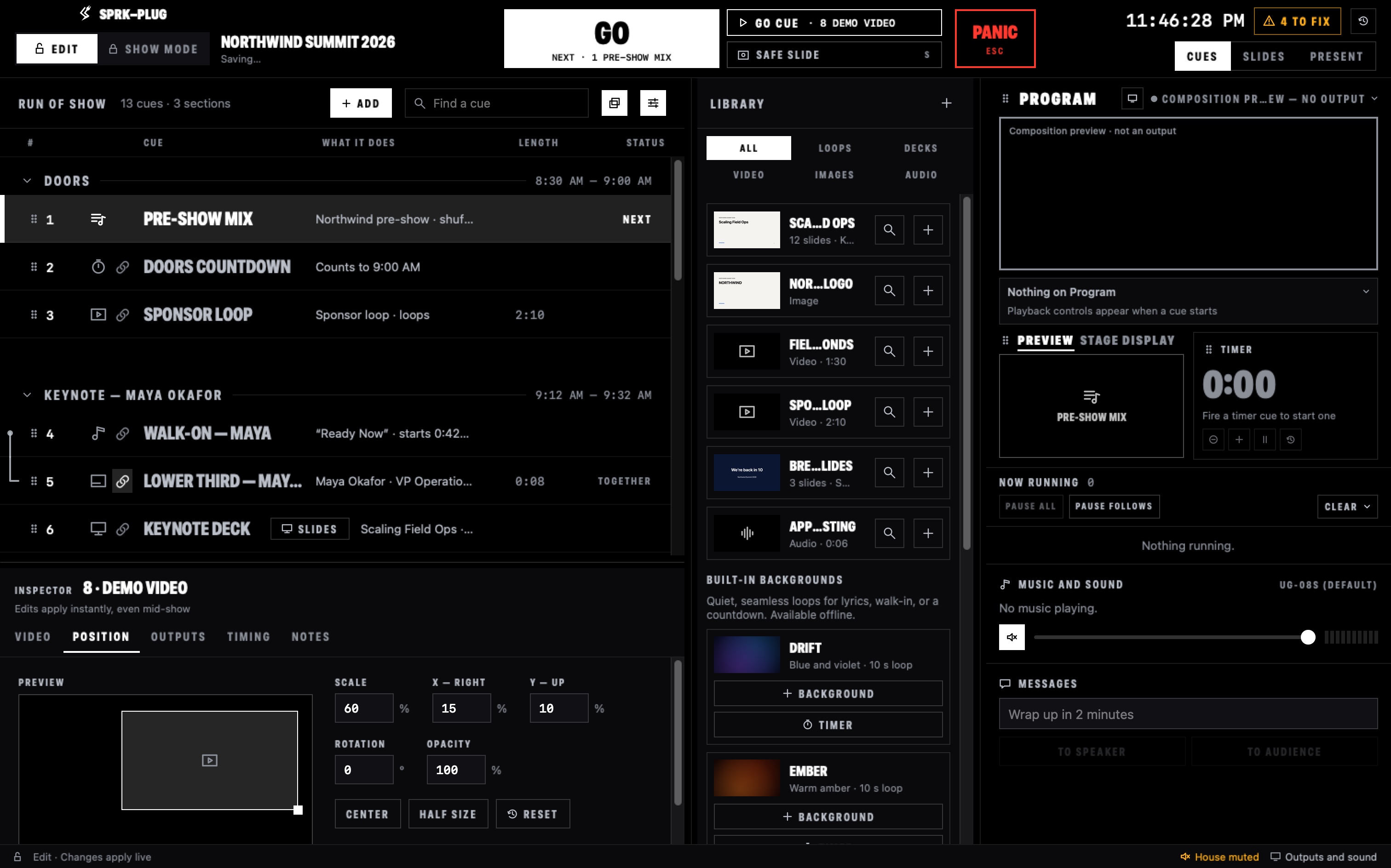1391x868 pixels.
Task: Switch to Cues view tab
Action: pyautogui.click(x=1202, y=56)
